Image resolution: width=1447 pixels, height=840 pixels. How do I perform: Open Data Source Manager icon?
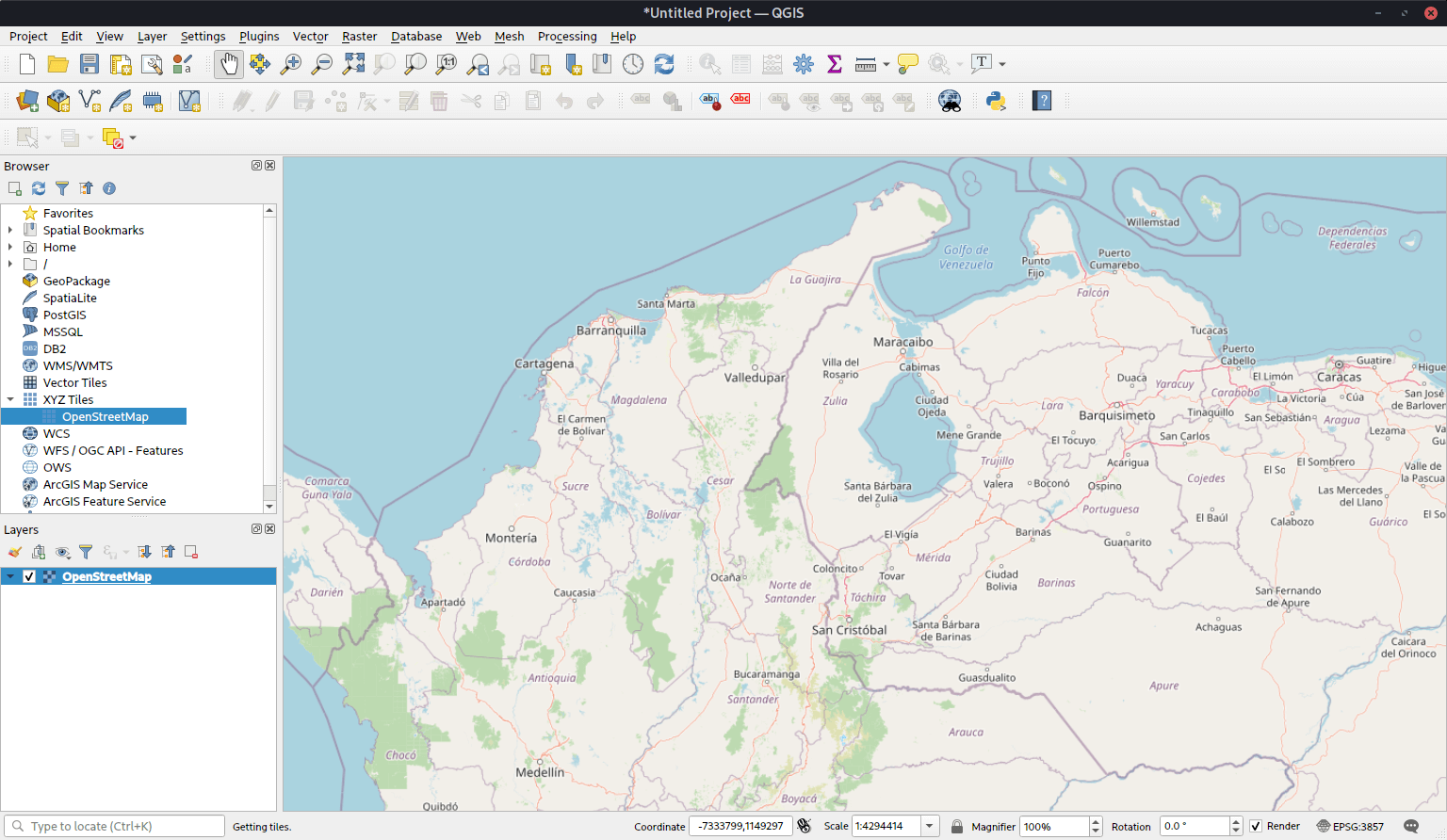[x=27, y=101]
